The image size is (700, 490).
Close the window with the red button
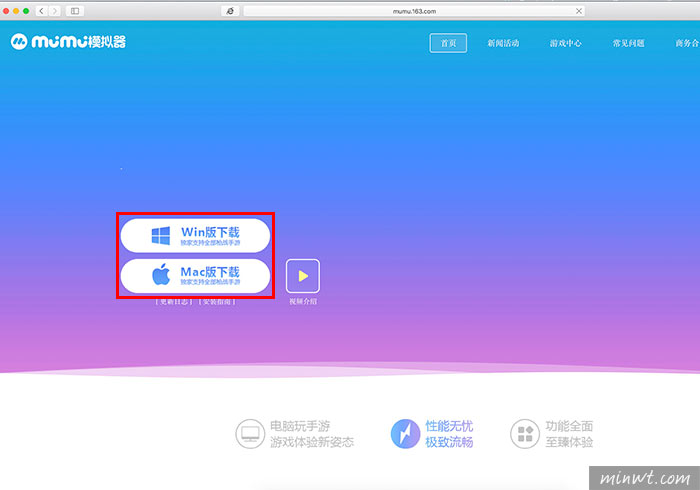tap(6, 11)
